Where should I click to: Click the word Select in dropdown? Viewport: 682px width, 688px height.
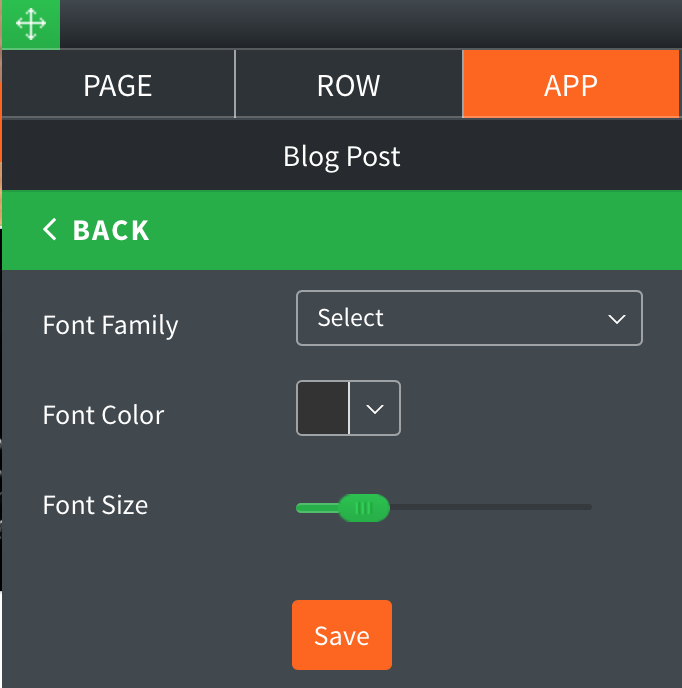click(x=350, y=318)
